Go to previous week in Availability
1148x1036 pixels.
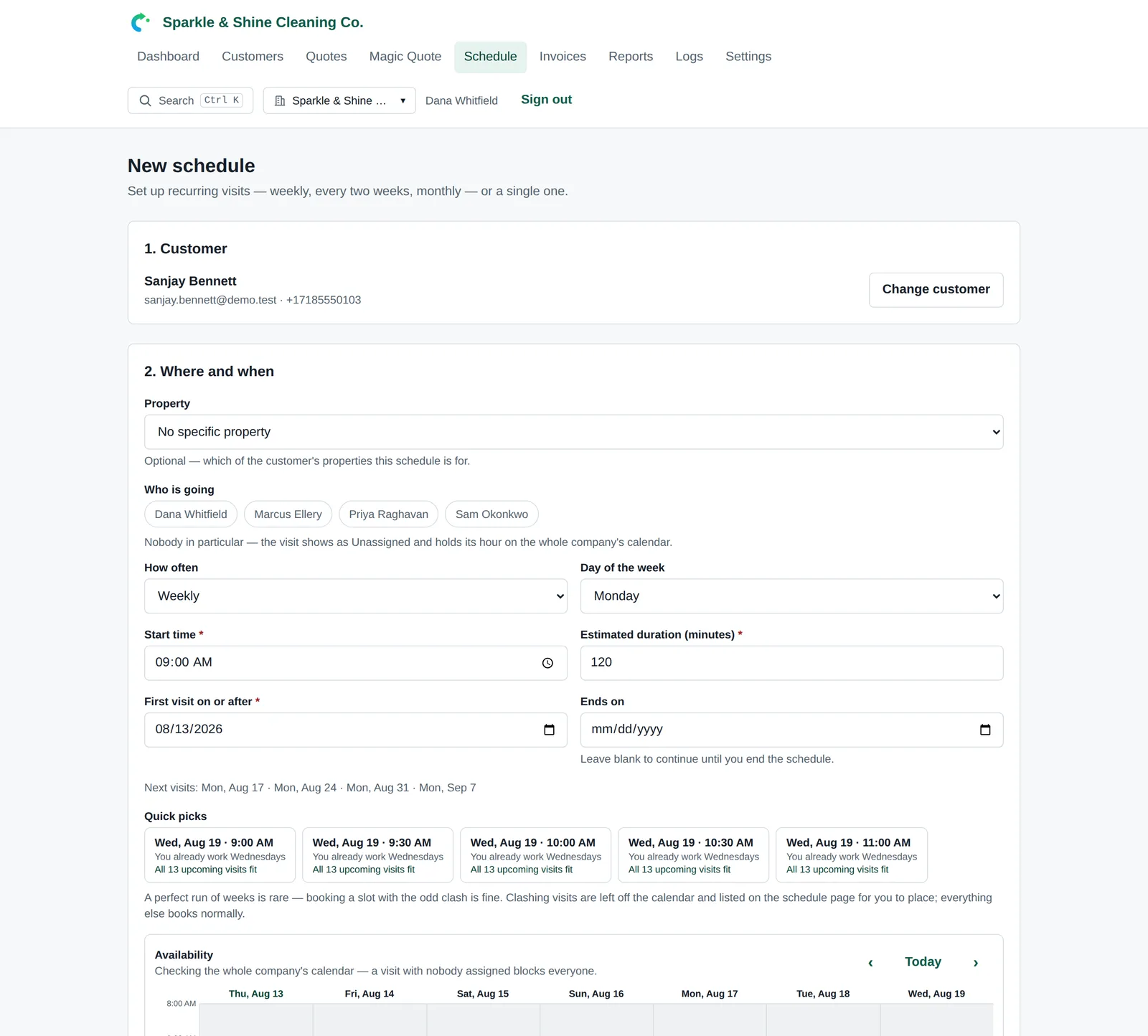coord(870,963)
